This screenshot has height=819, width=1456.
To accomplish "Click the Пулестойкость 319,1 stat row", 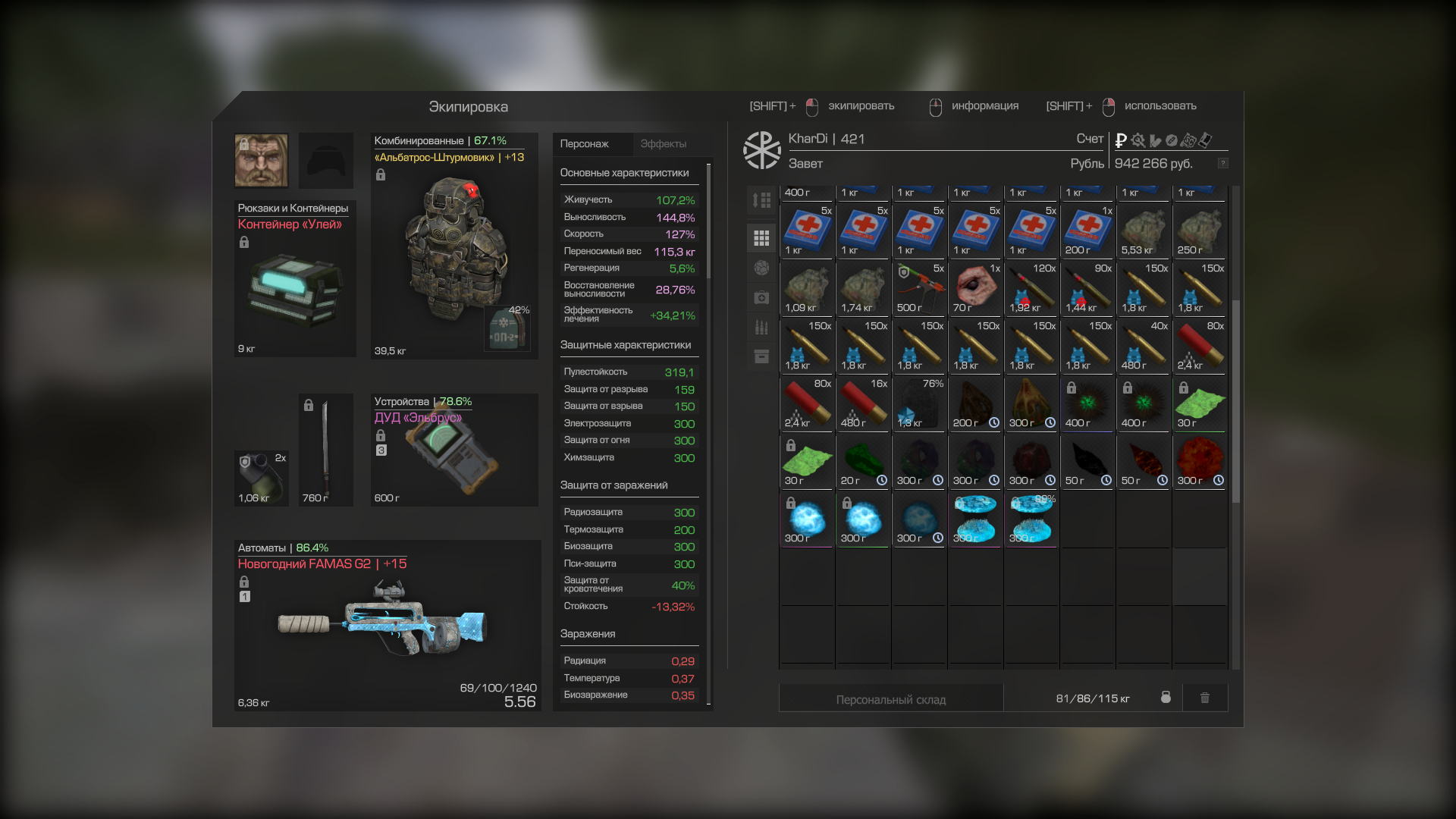I will [x=629, y=372].
